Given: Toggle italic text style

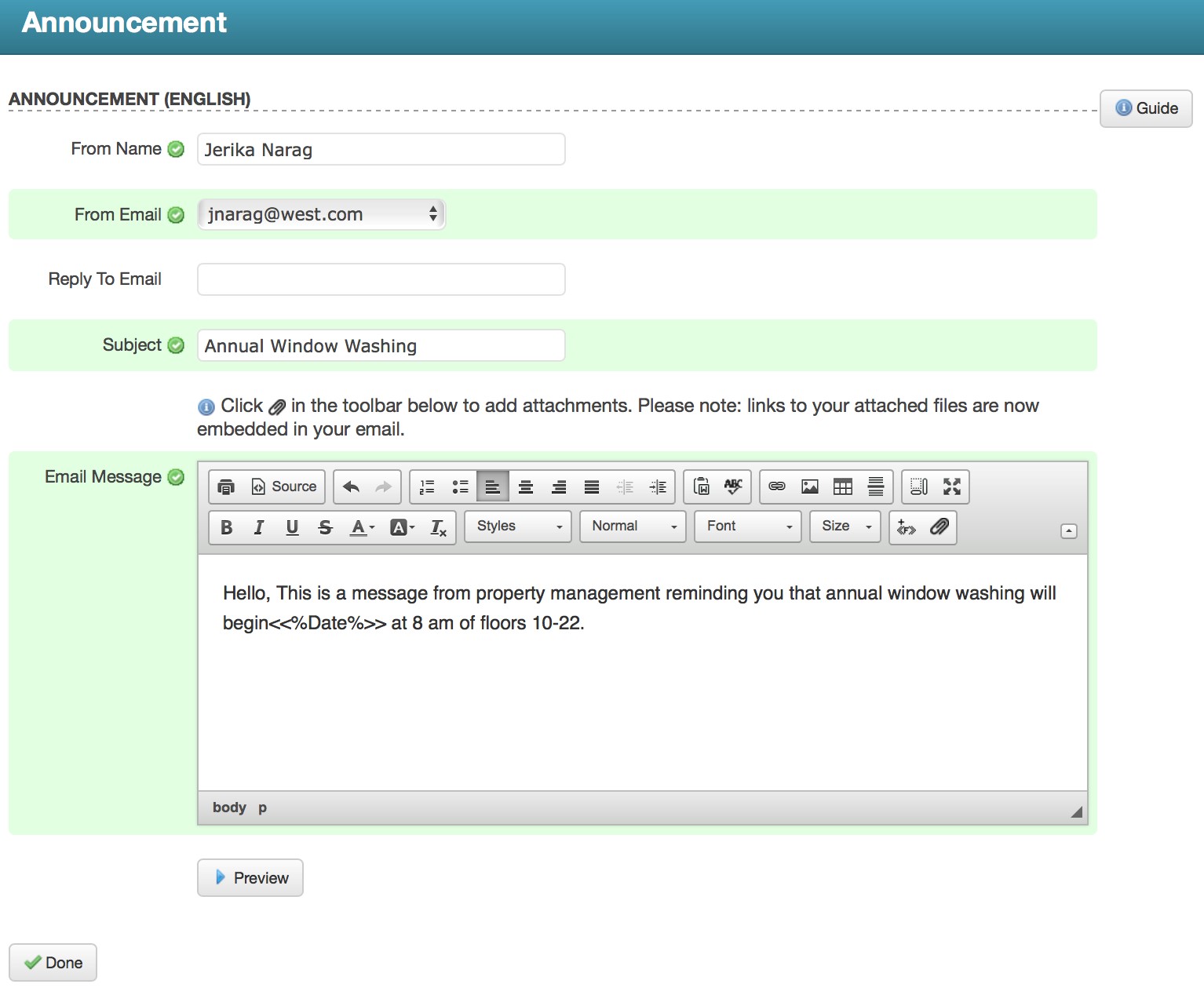Looking at the screenshot, I should (259, 527).
